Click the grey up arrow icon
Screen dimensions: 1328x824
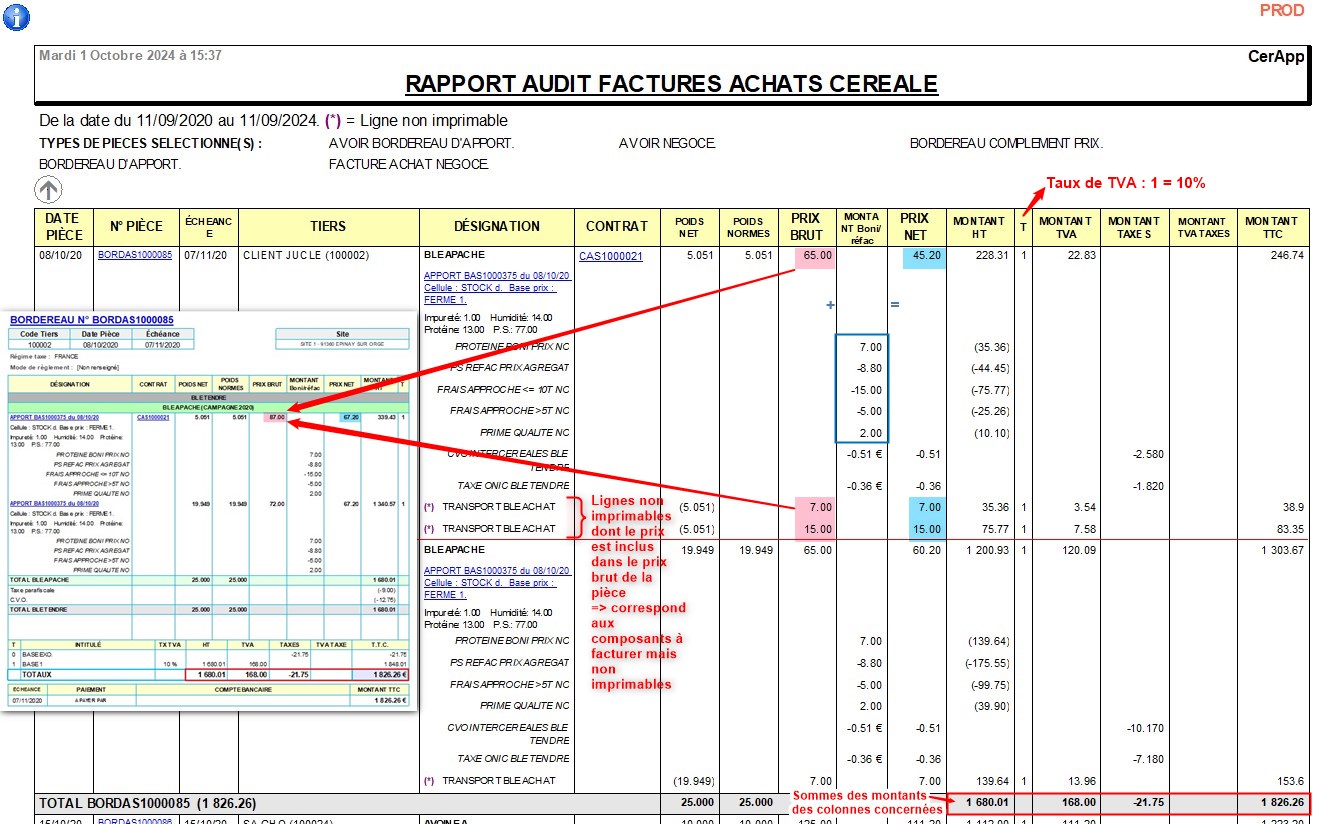[48, 190]
